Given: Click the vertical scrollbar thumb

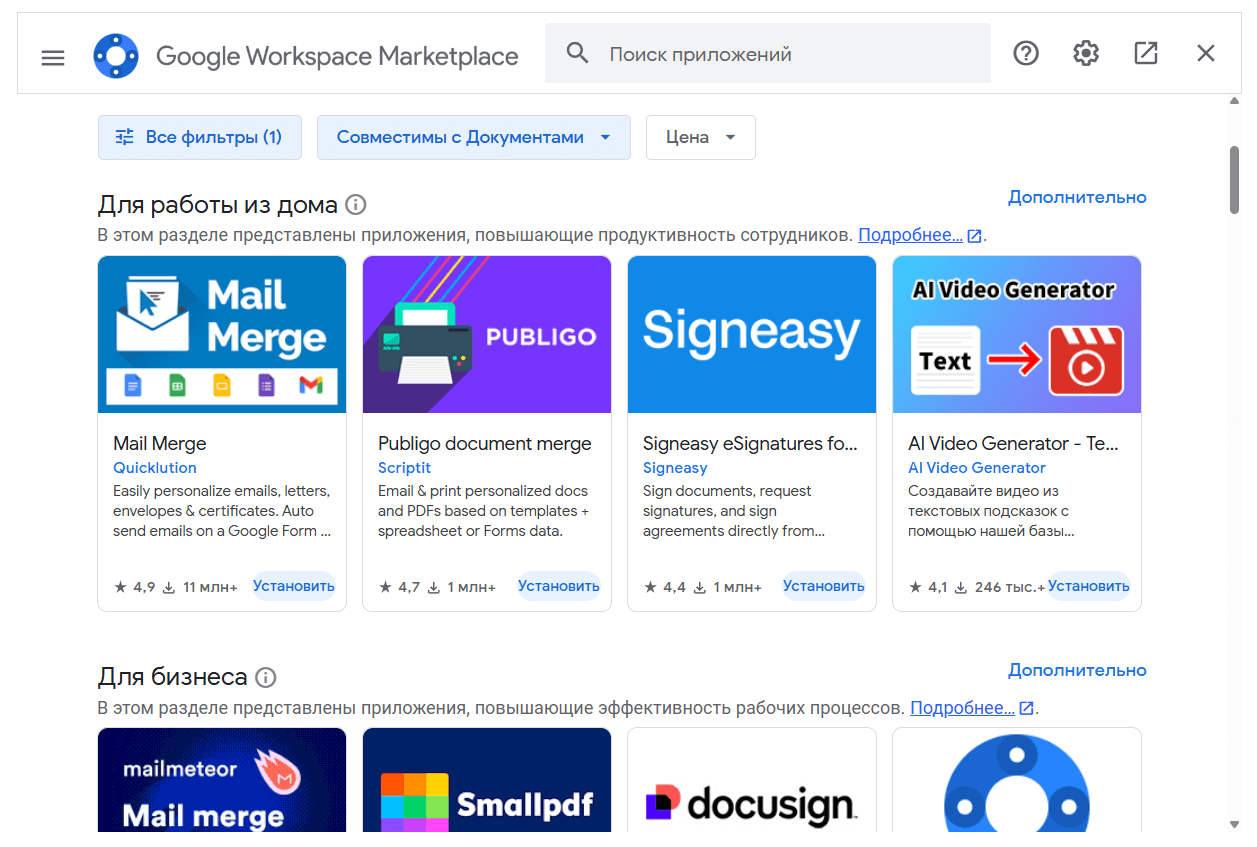Looking at the screenshot, I should (x=1234, y=180).
